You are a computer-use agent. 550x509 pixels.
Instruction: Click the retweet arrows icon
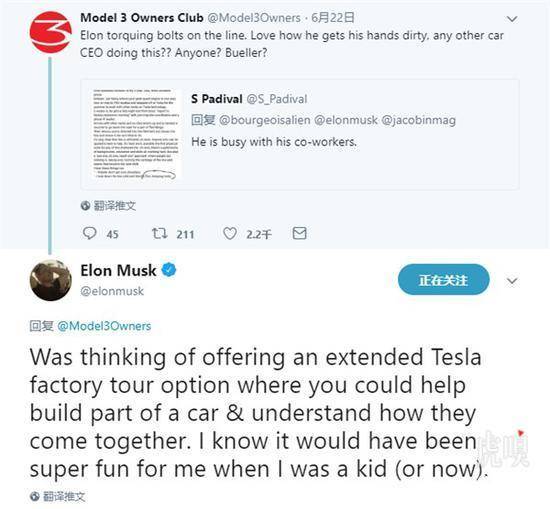tap(159, 233)
